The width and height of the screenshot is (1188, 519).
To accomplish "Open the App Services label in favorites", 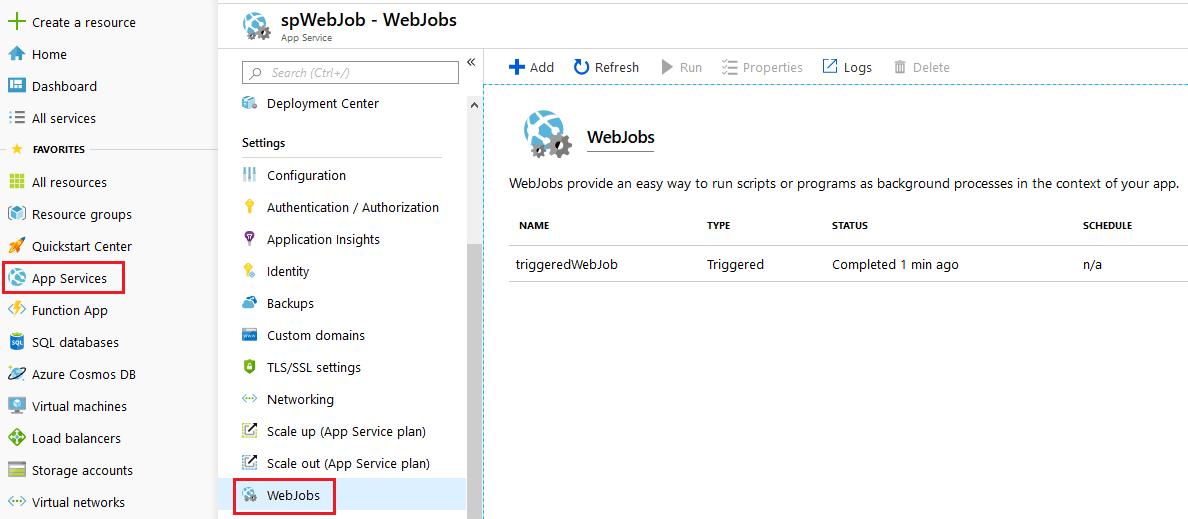I will click(70, 278).
